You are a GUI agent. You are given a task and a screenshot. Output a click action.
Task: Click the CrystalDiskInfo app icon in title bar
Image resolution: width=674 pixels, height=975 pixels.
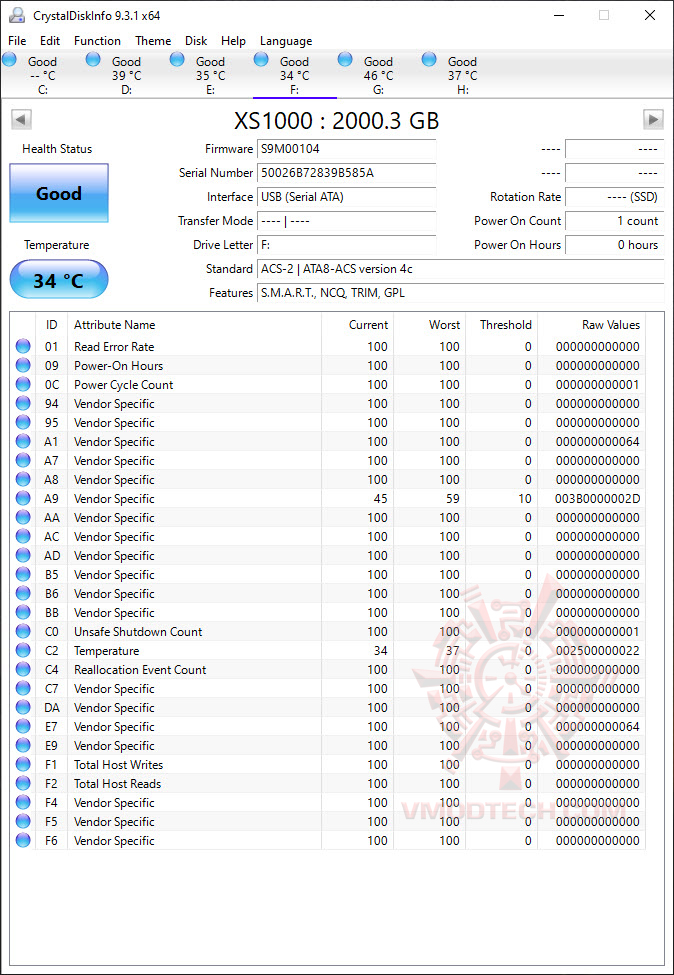(17, 16)
